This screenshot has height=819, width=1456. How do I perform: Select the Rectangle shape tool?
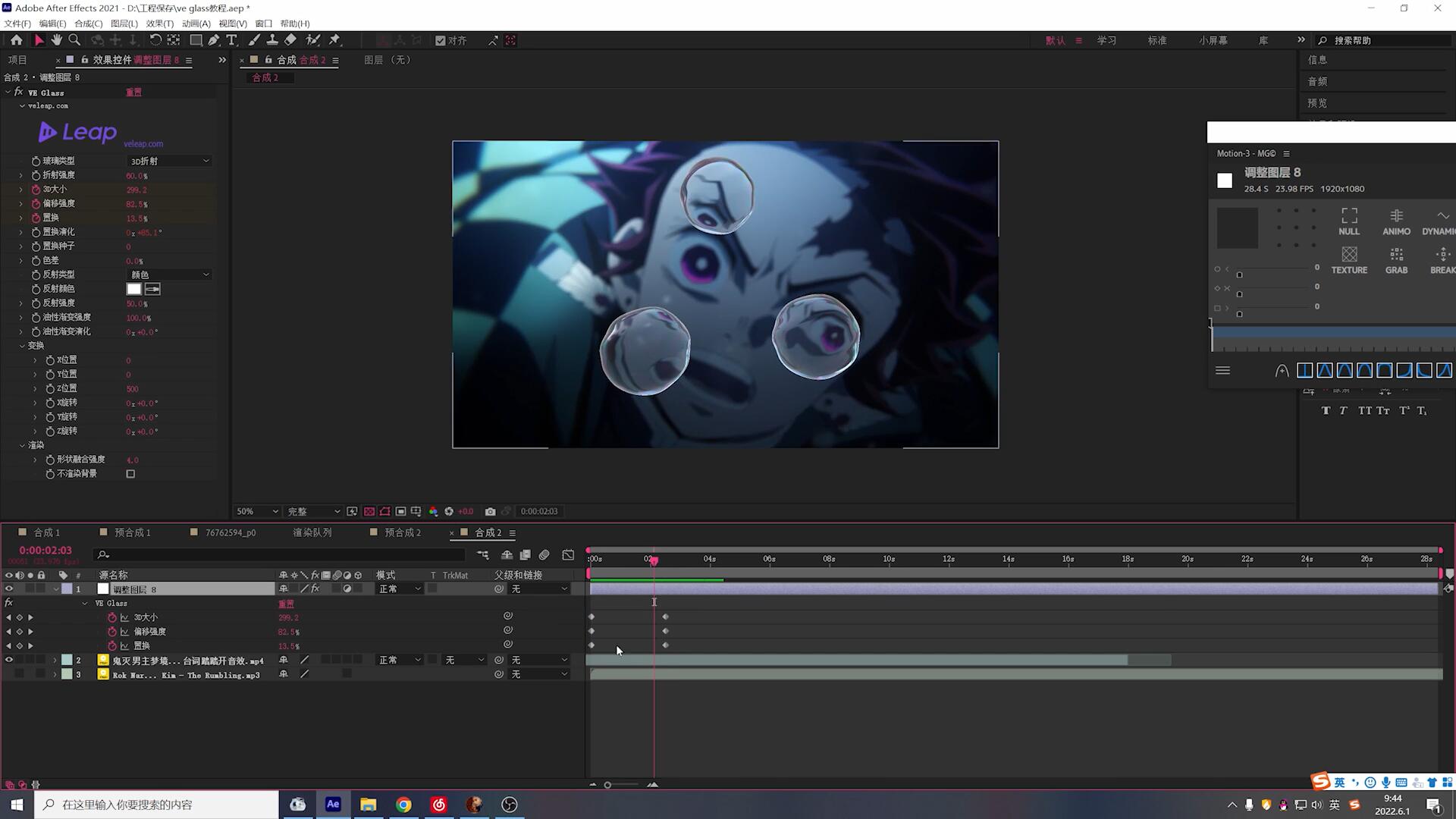(196, 40)
